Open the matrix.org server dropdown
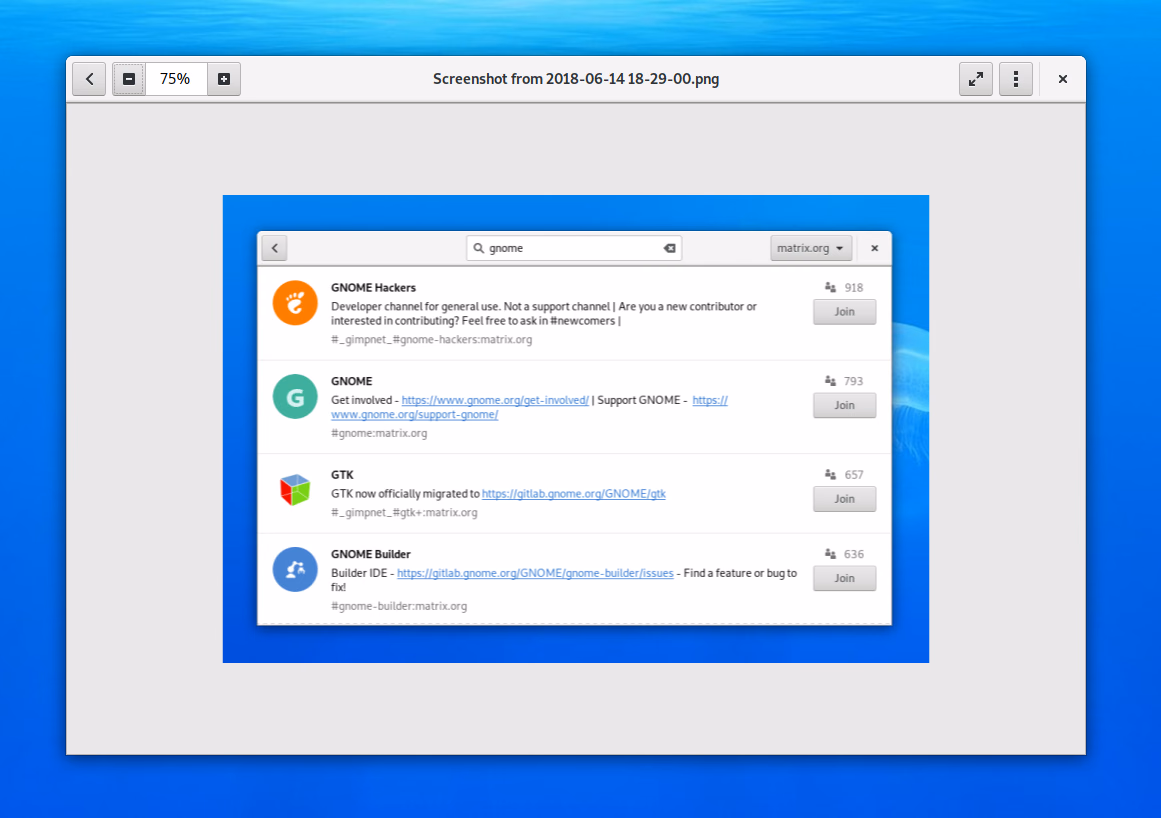 click(811, 248)
